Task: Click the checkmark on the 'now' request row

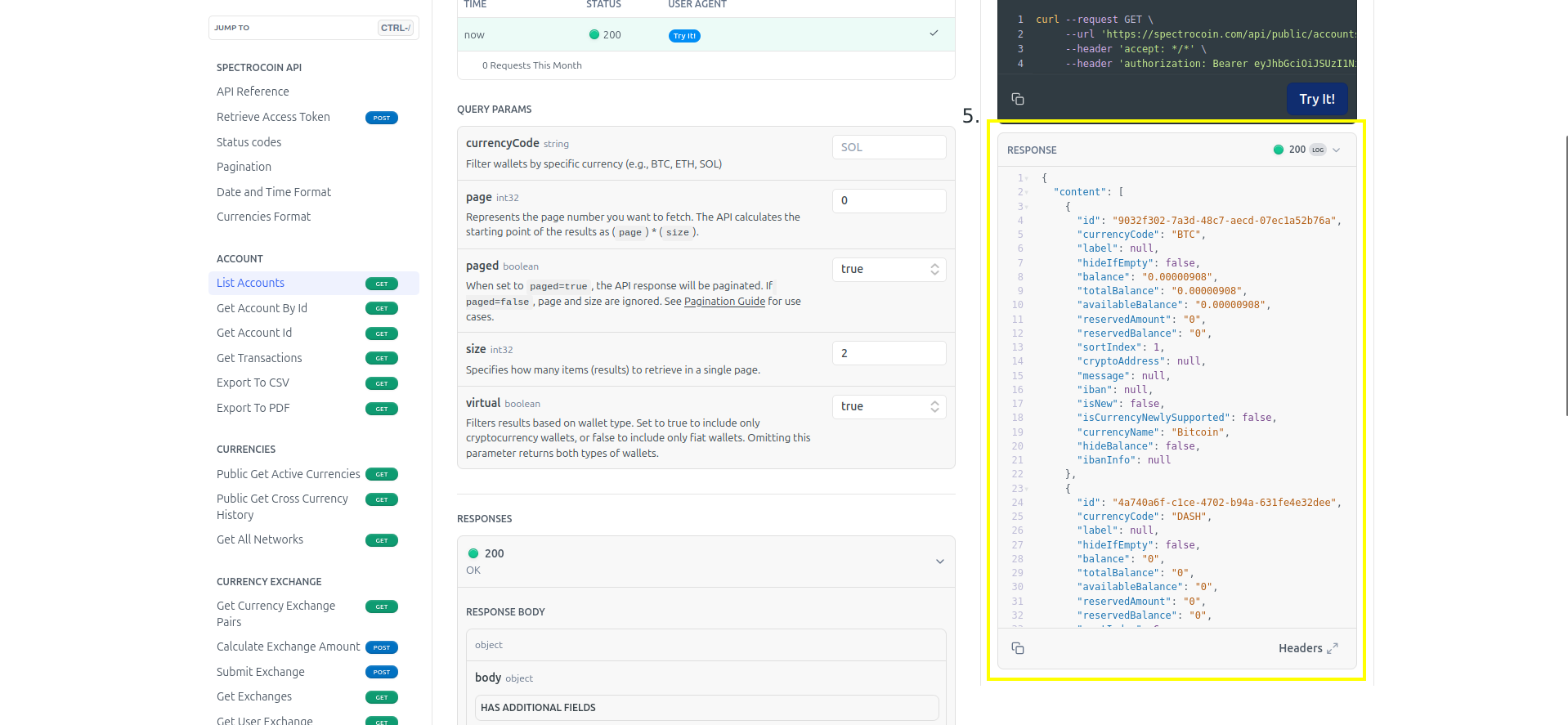Action: (934, 34)
